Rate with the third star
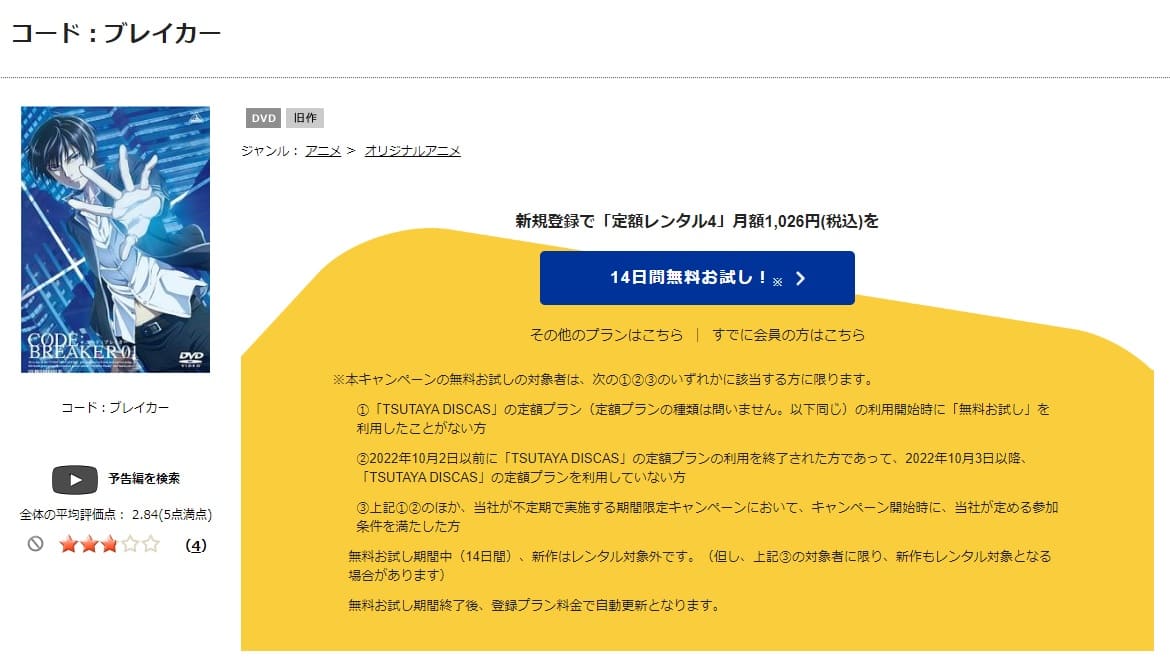The image size is (1170, 663). [x=109, y=544]
